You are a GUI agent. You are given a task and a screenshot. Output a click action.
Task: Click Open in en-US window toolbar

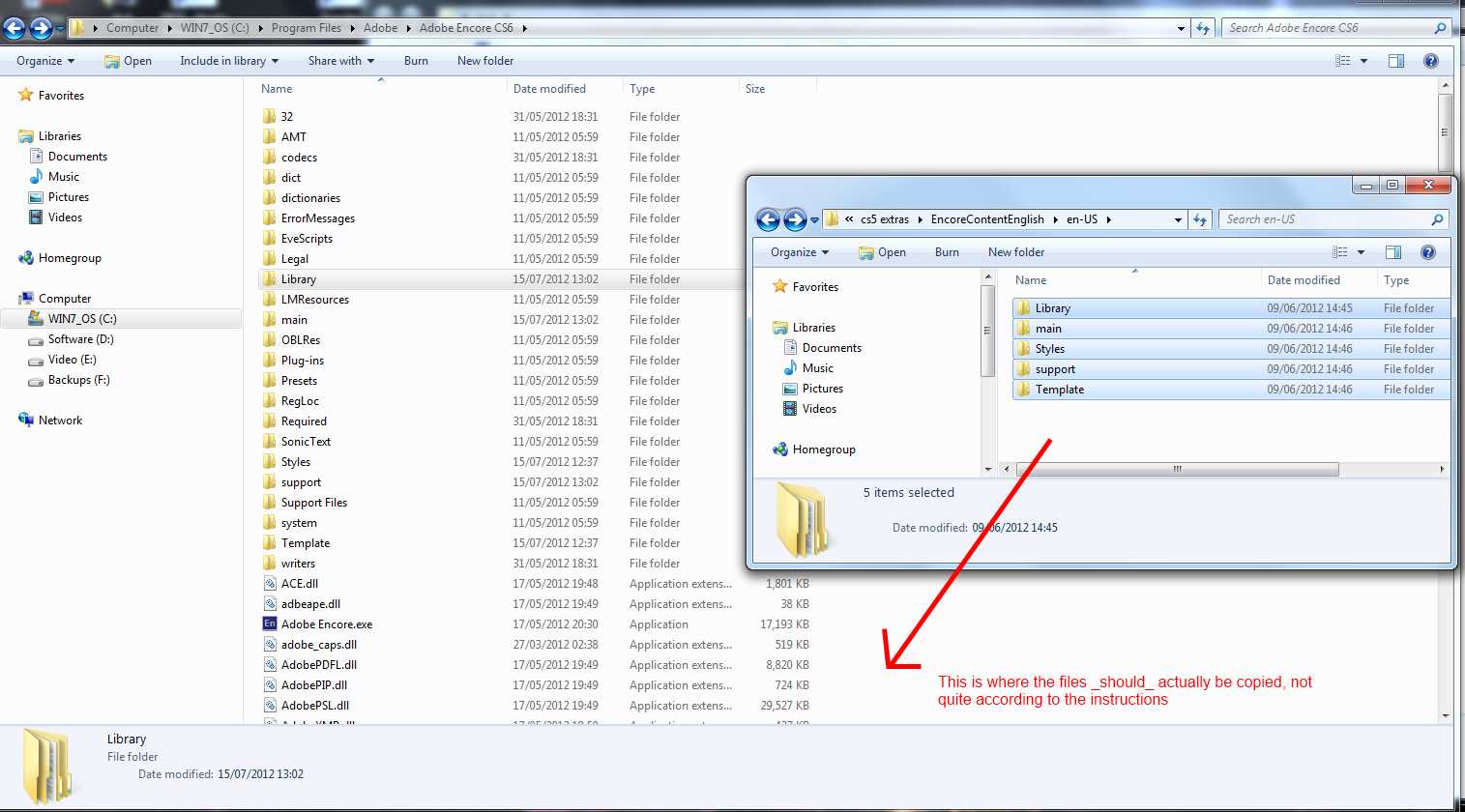[882, 252]
